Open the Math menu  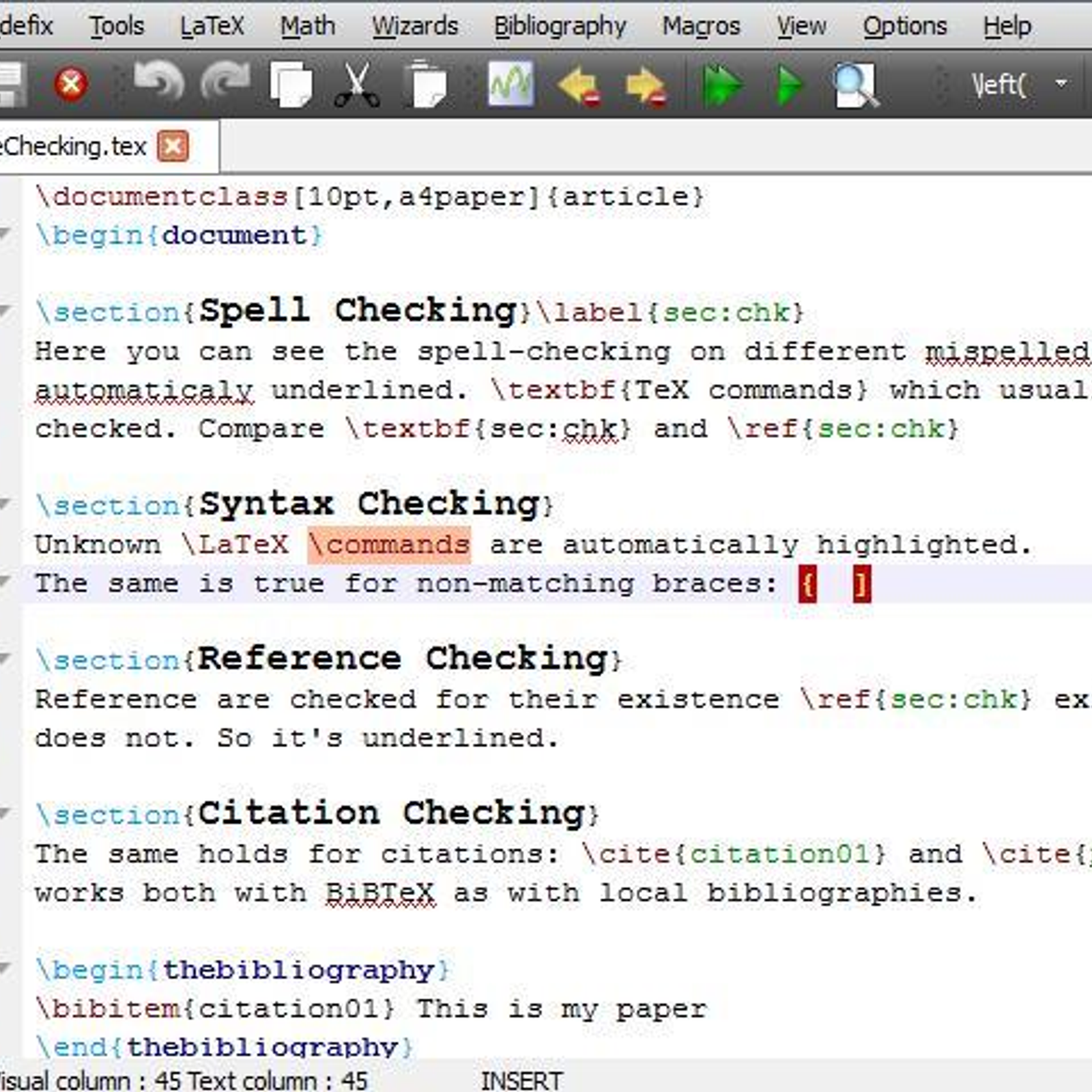[x=308, y=26]
